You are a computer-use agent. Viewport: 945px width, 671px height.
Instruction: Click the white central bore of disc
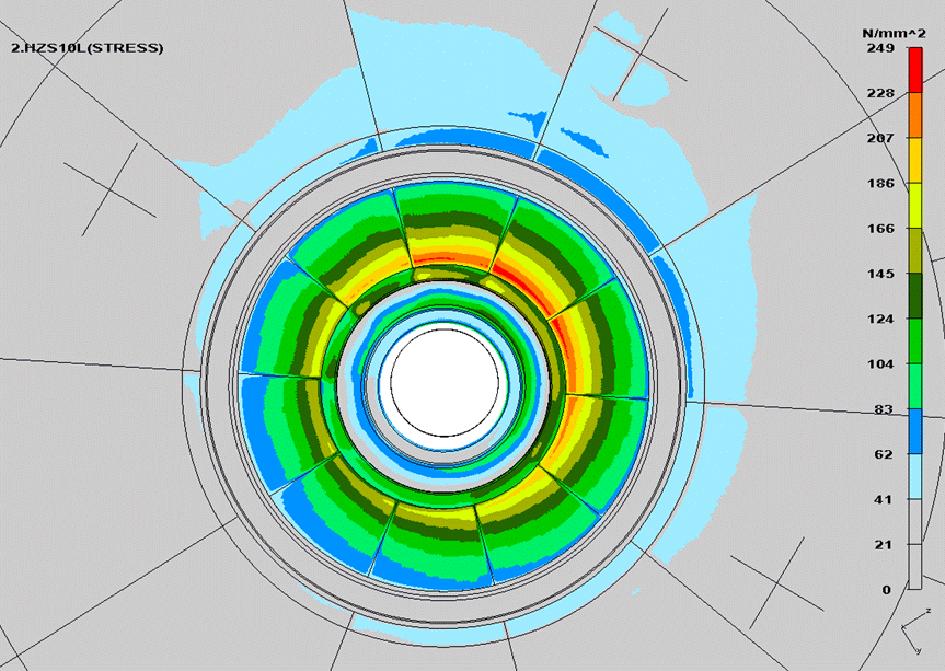click(444, 382)
